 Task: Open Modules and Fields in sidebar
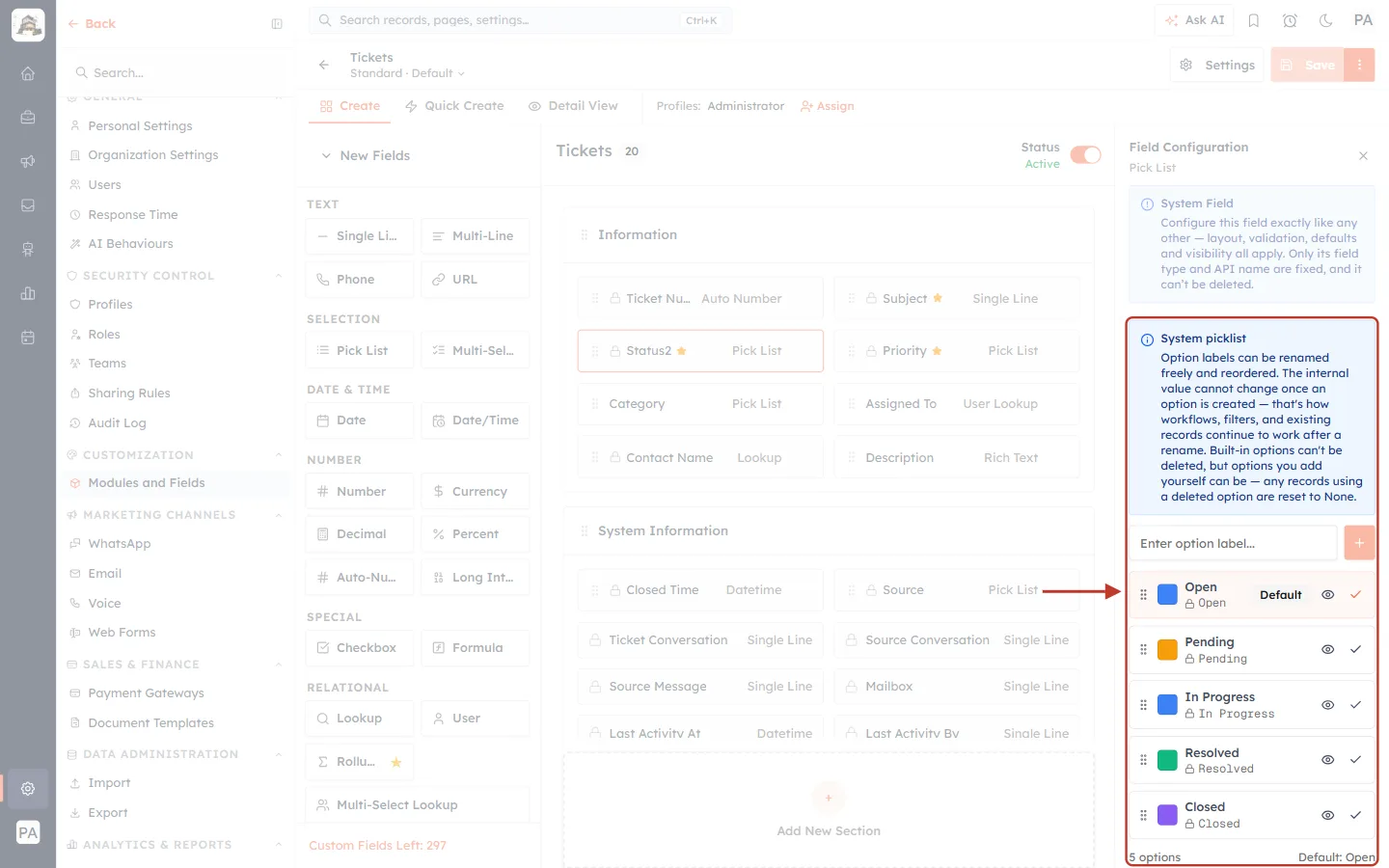point(175,483)
